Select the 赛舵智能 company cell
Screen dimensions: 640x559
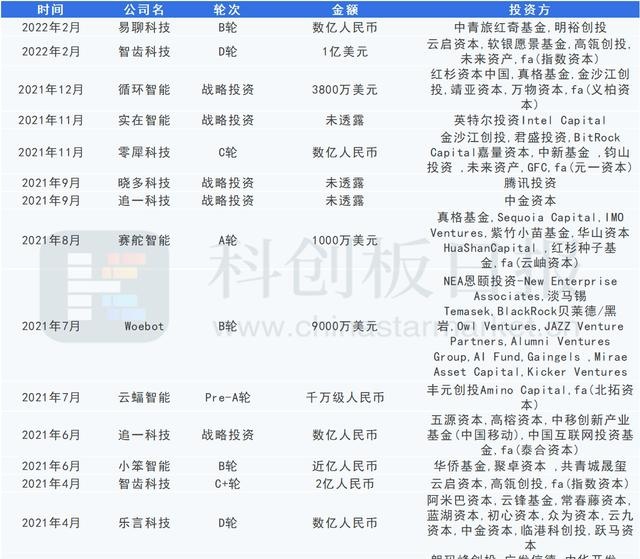tap(144, 240)
